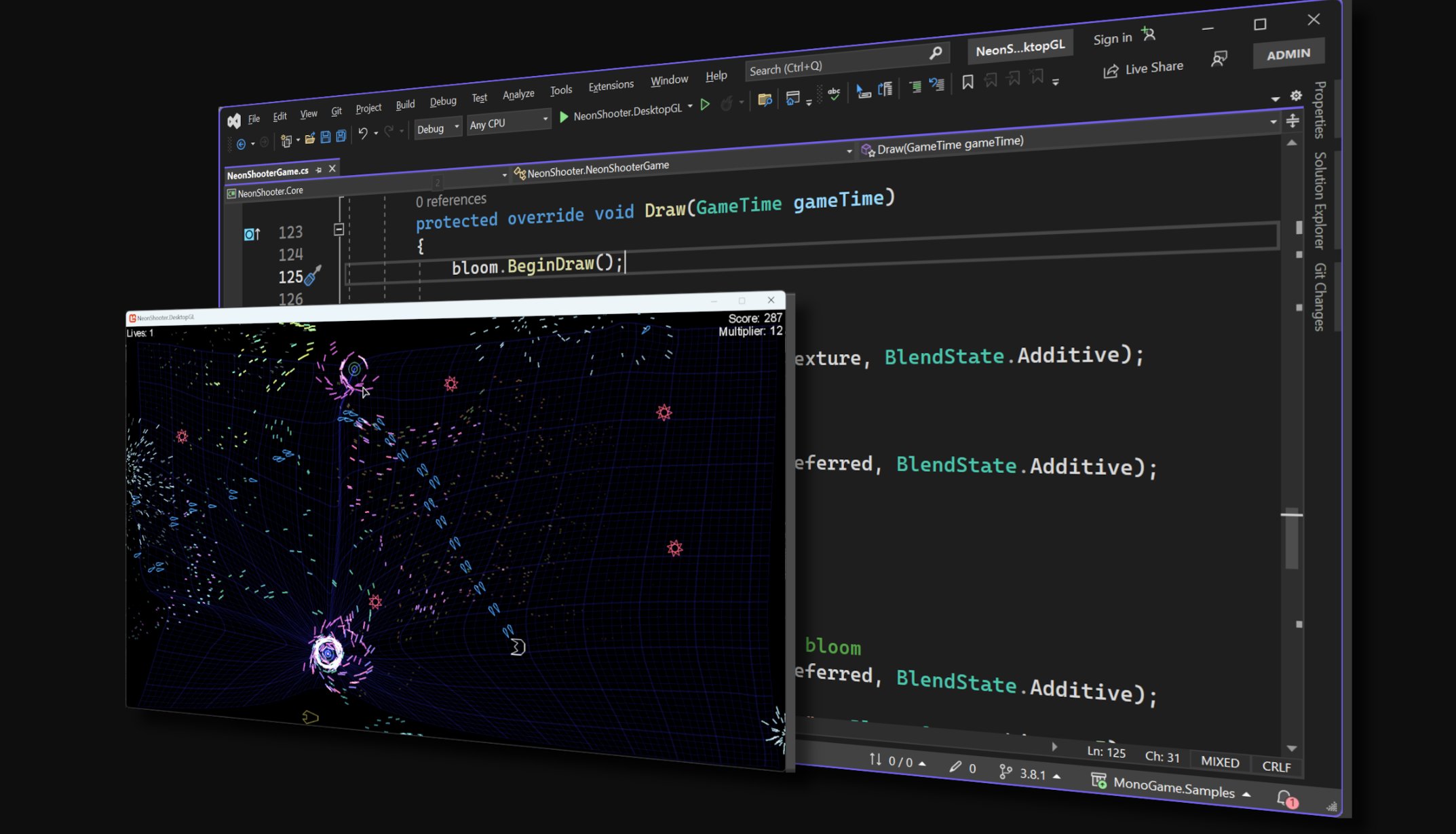This screenshot has width=1456, height=834.
Task: Comment out the selected lines
Action: coord(915,86)
